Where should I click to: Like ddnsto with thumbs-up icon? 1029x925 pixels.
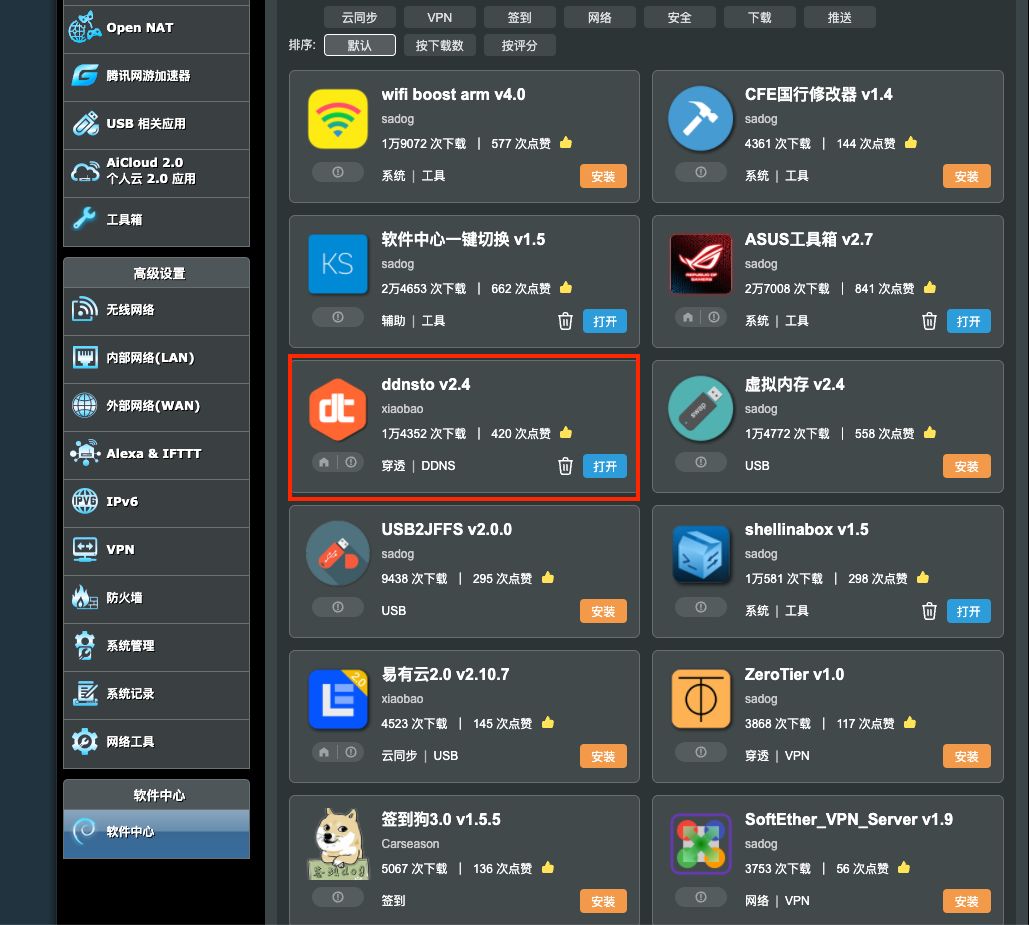click(x=566, y=432)
